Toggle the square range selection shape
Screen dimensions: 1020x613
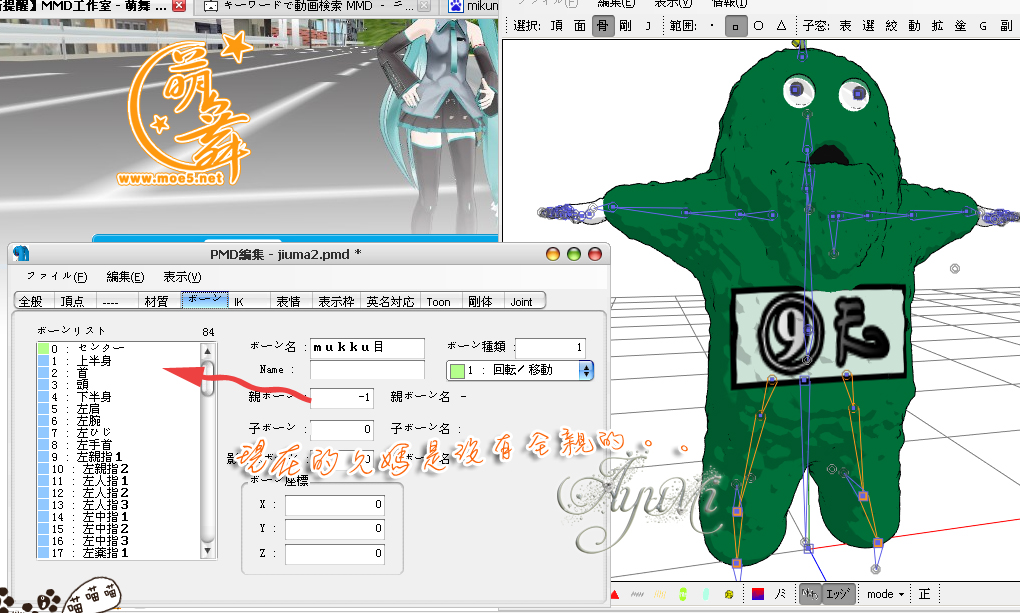pos(736,26)
